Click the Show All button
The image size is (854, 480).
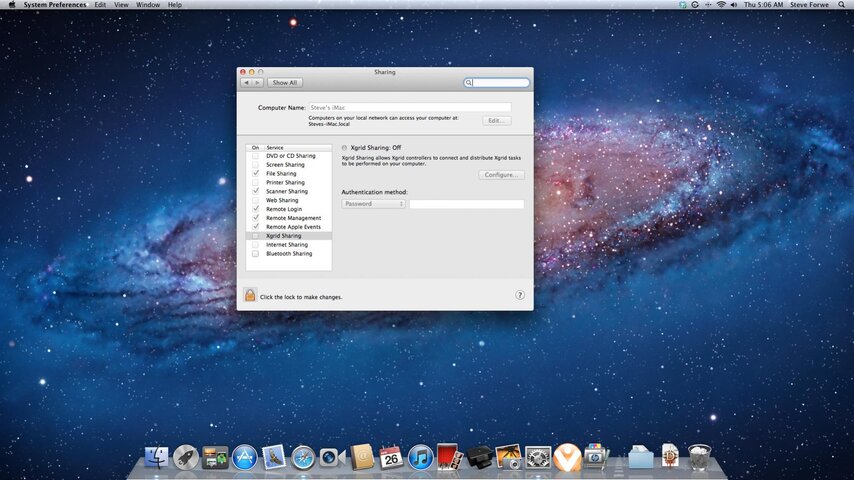(285, 82)
